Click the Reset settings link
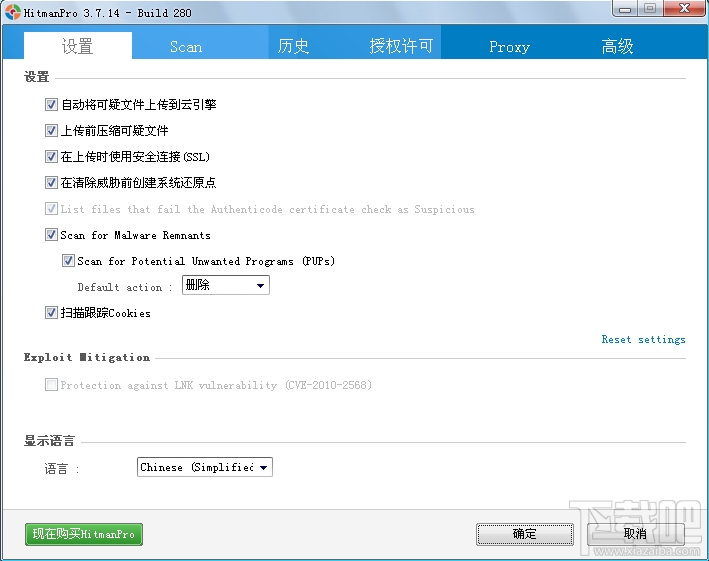Image resolution: width=709 pixels, height=561 pixels. click(x=643, y=339)
